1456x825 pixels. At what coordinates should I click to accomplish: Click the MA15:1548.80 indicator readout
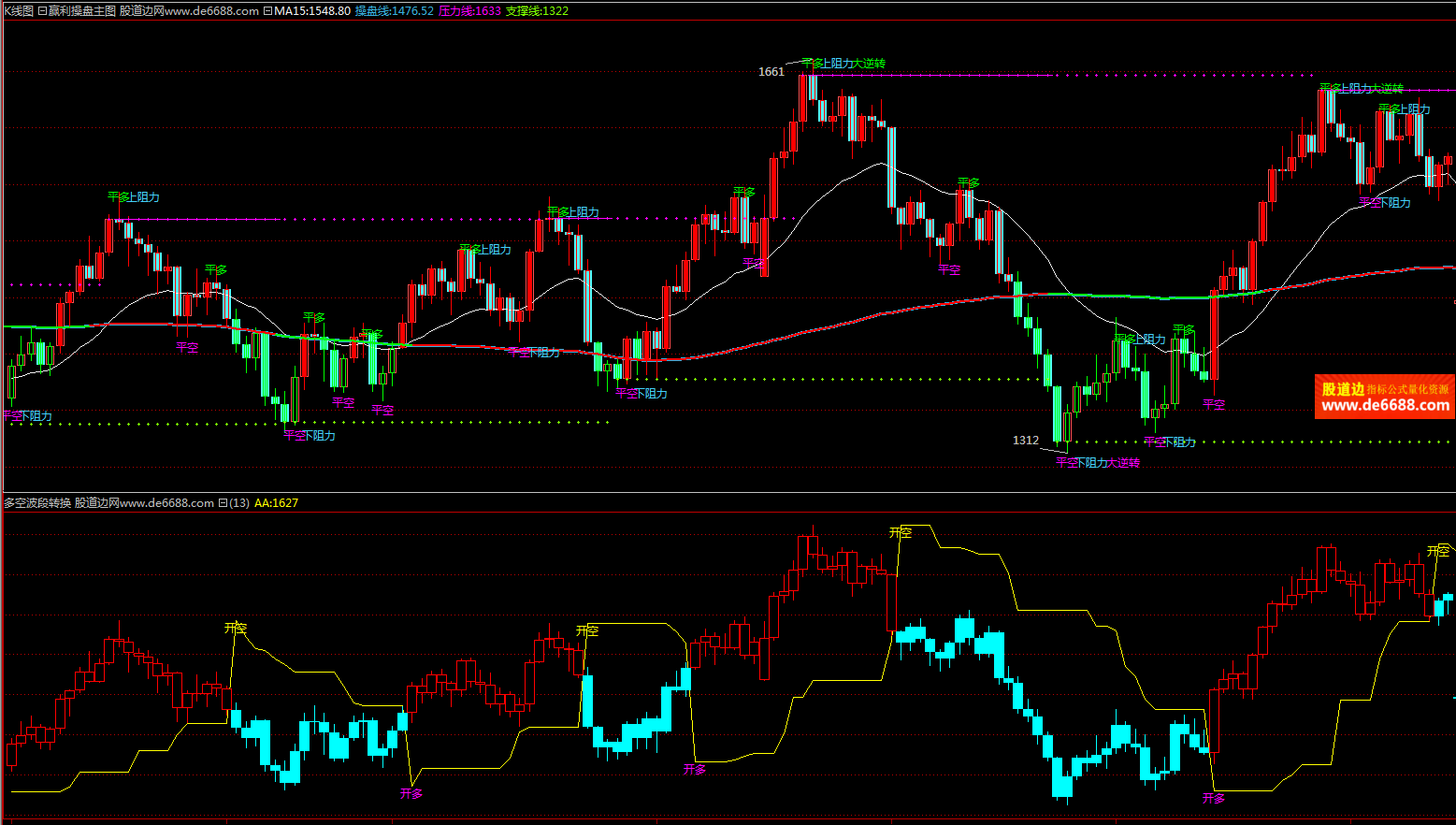coord(312,11)
